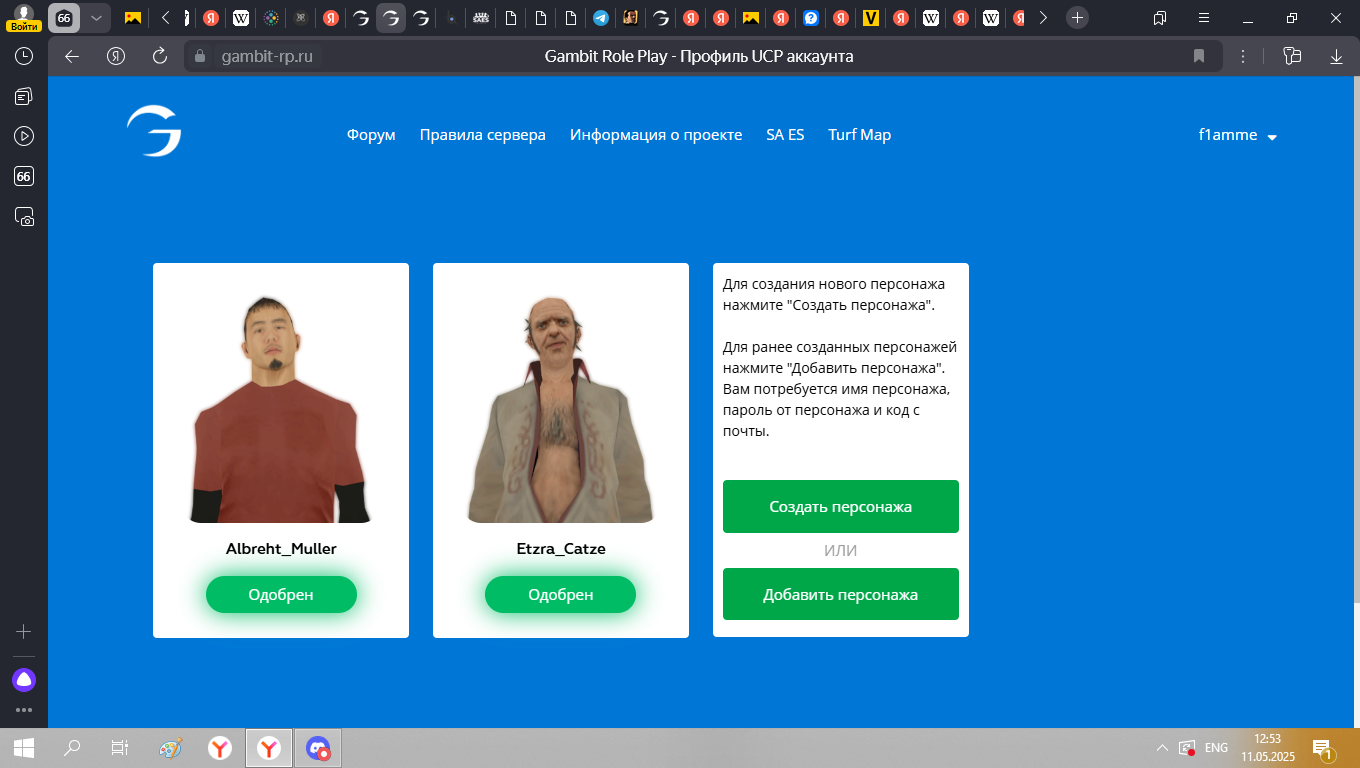This screenshot has height=768, width=1360.
Task: Launch Paint from the taskbar
Action: (x=171, y=747)
